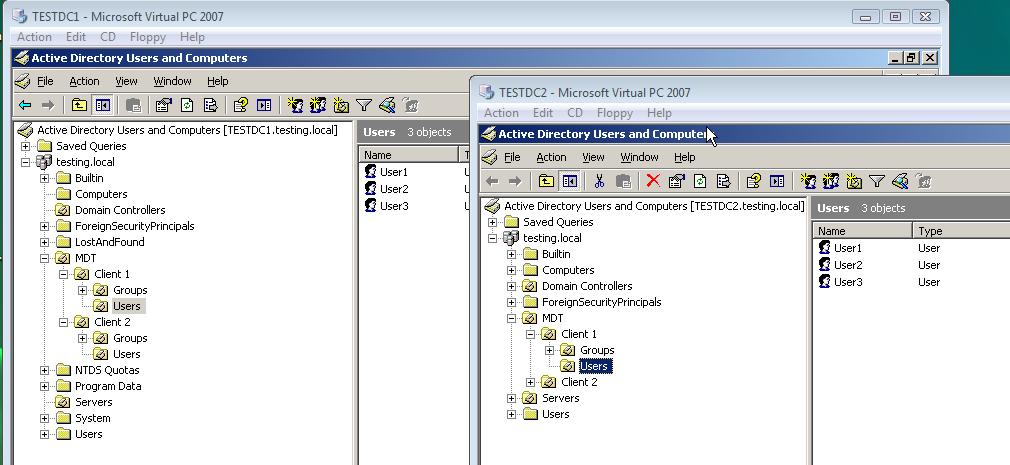Viewport: 1010px width, 465px height.
Task: Toggle console tree visibility in TESTDC1 toolbar
Action: click(102, 105)
